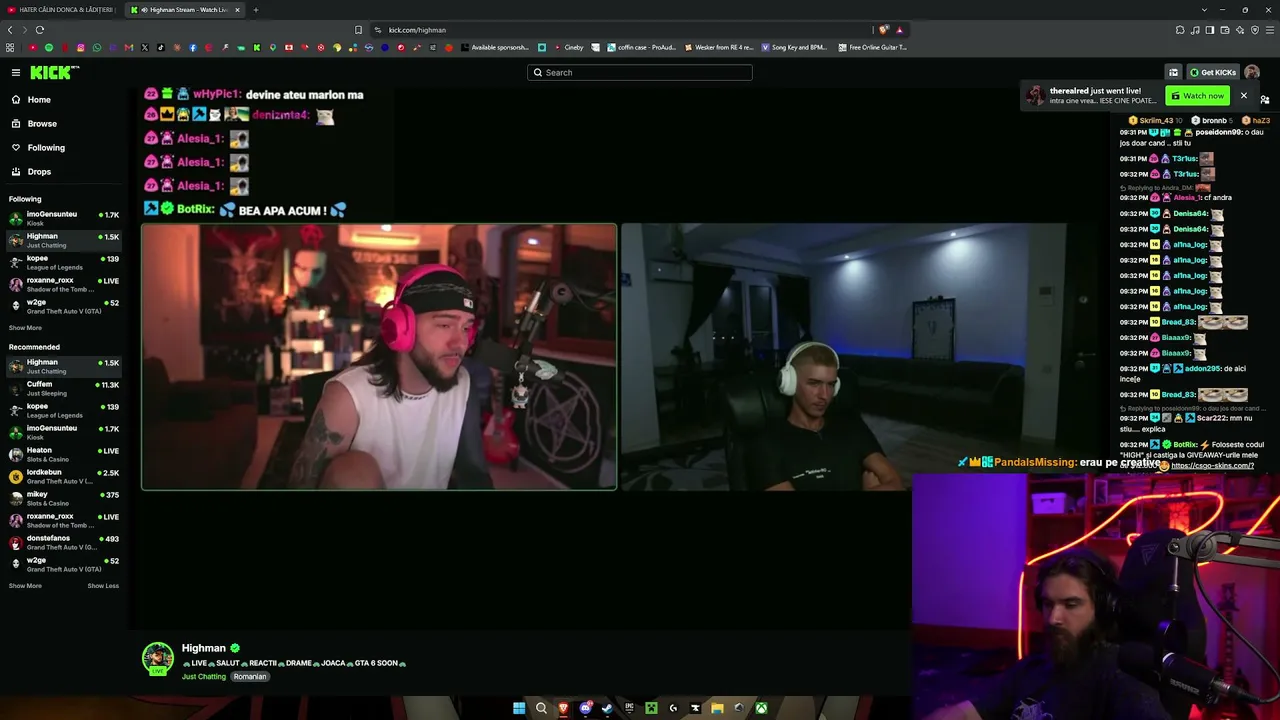Bookmark this page with the bookmark icon
1280x720 pixels.
pos(358,30)
